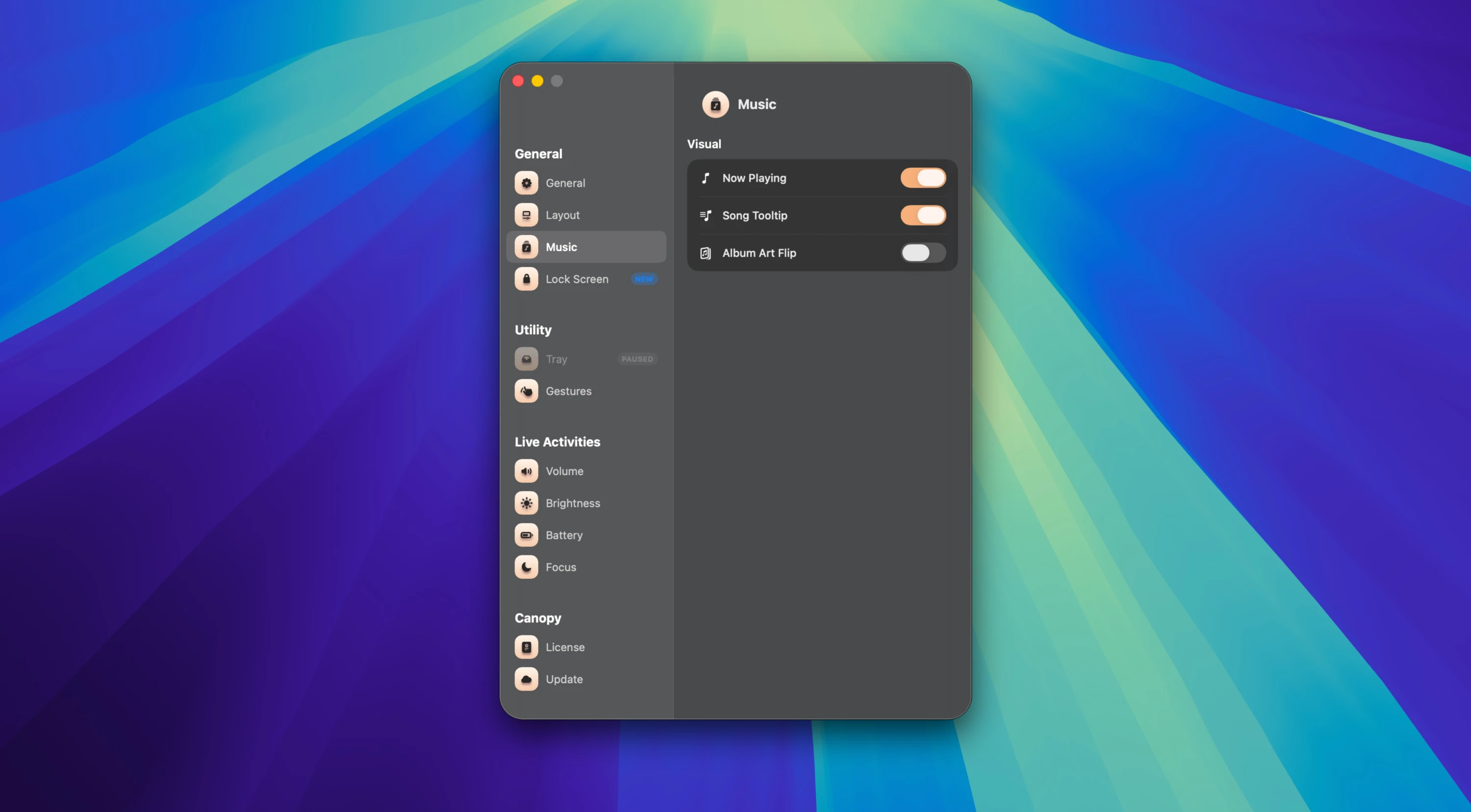Click the Update cloud icon
Viewport: 1471px width, 812px height.
point(526,679)
